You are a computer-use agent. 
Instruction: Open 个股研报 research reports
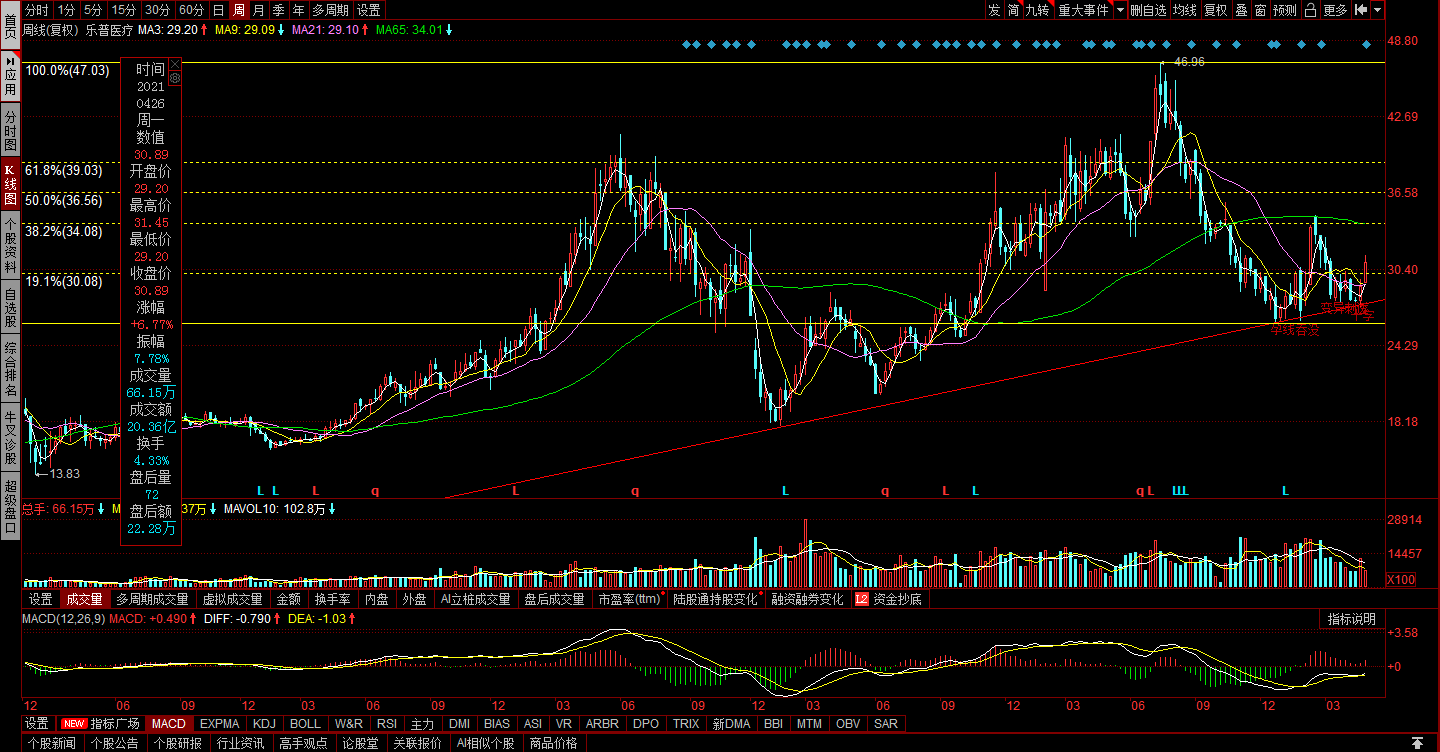(180, 743)
